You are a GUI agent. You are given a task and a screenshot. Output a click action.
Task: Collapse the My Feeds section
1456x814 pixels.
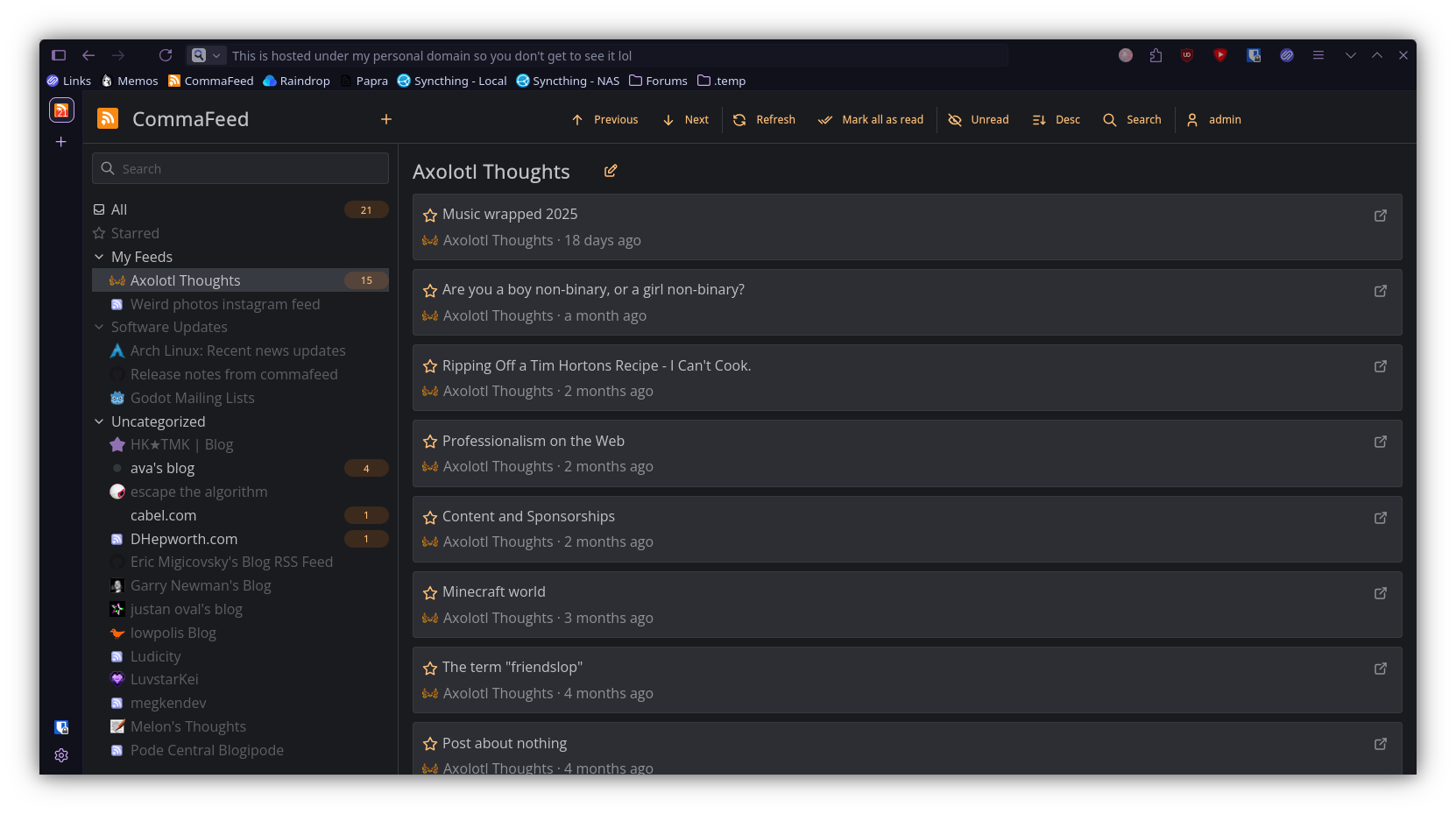98,257
